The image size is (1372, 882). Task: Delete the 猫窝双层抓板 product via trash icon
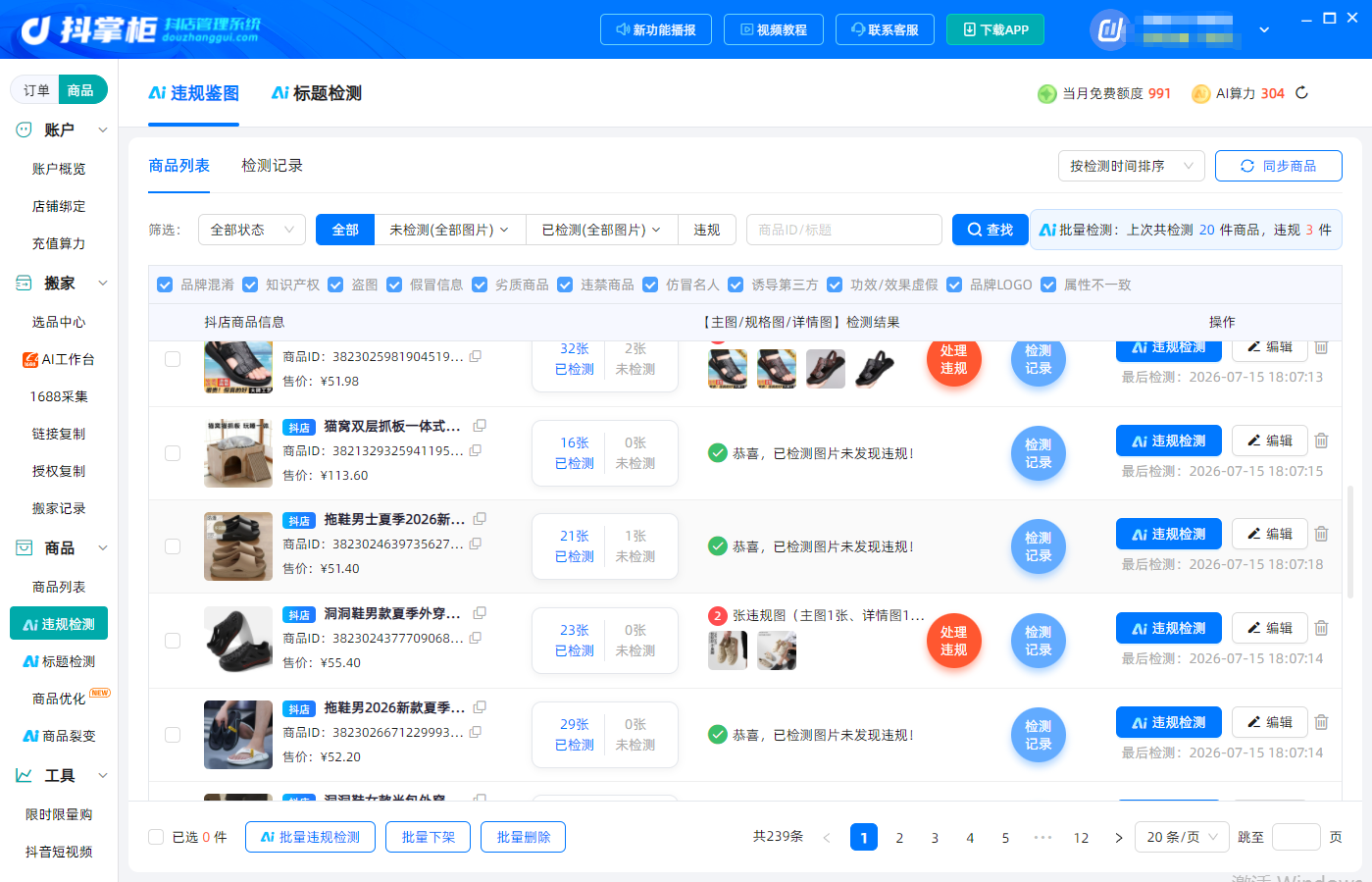tap(1321, 441)
